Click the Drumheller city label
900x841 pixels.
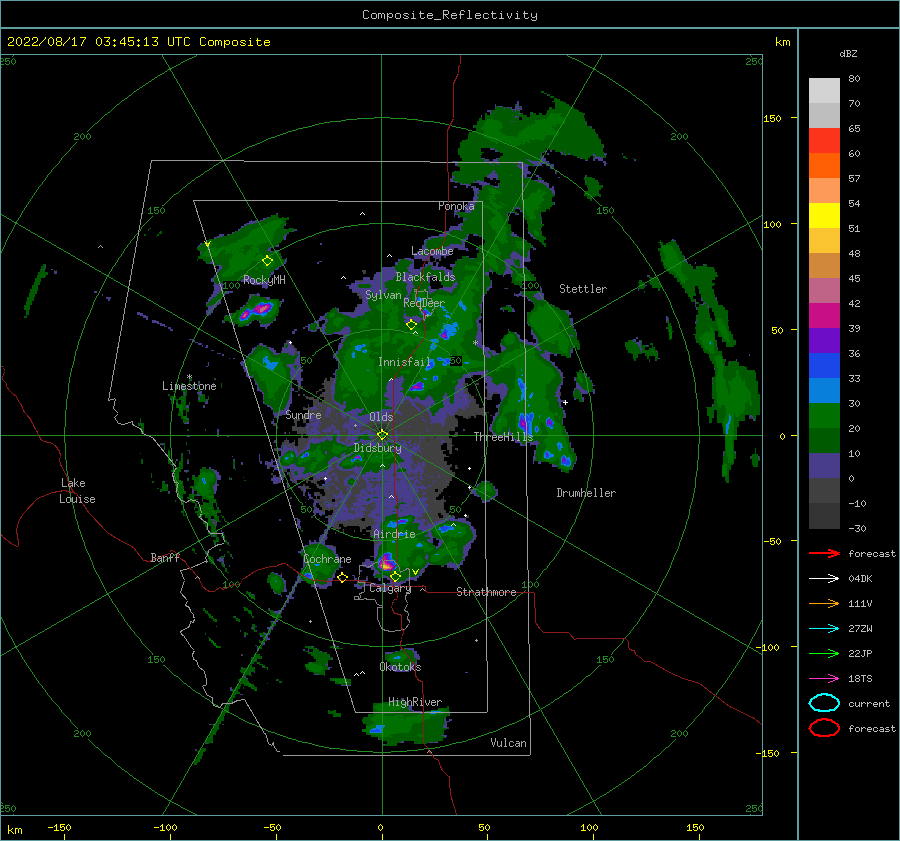(x=586, y=493)
